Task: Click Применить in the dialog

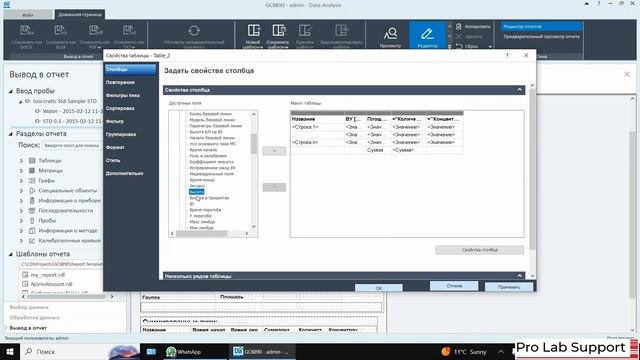Action: pos(509,287)
